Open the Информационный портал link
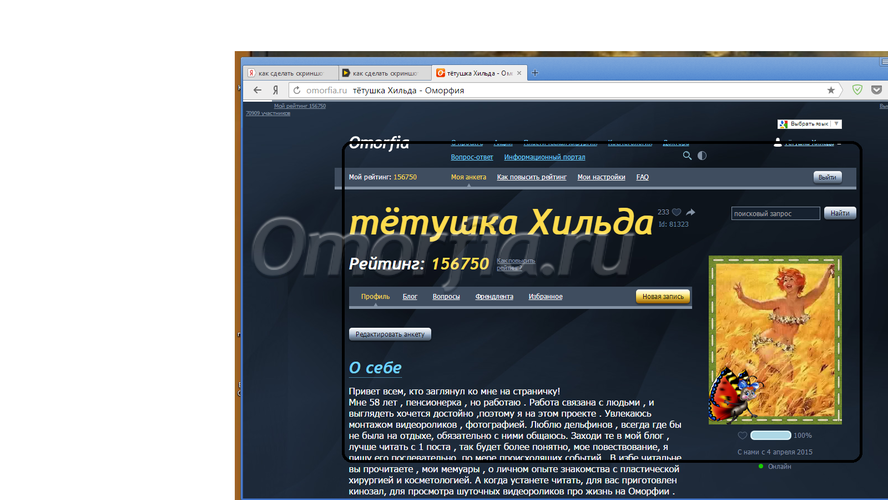 [x=544, y=157]
